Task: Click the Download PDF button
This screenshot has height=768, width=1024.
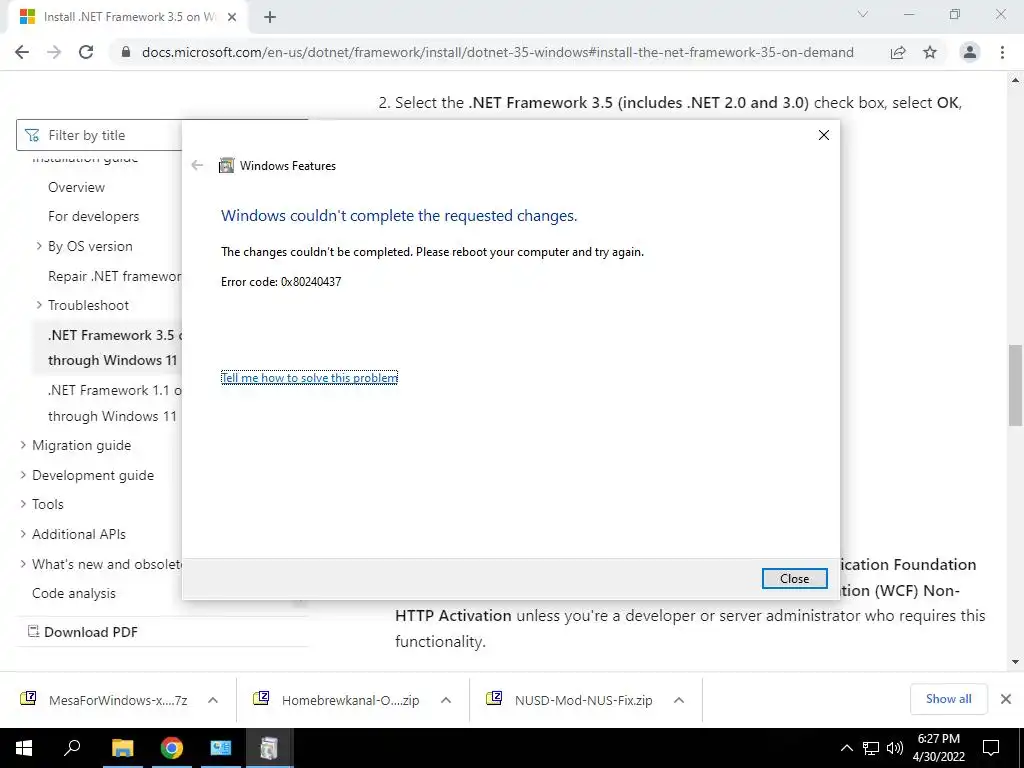Action: click(83, 632)
